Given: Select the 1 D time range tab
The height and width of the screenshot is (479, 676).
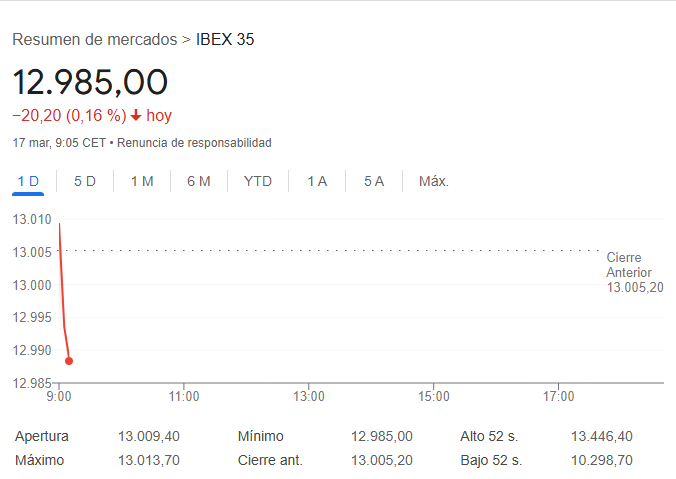Looking at the screenshot, I should 28,181.
